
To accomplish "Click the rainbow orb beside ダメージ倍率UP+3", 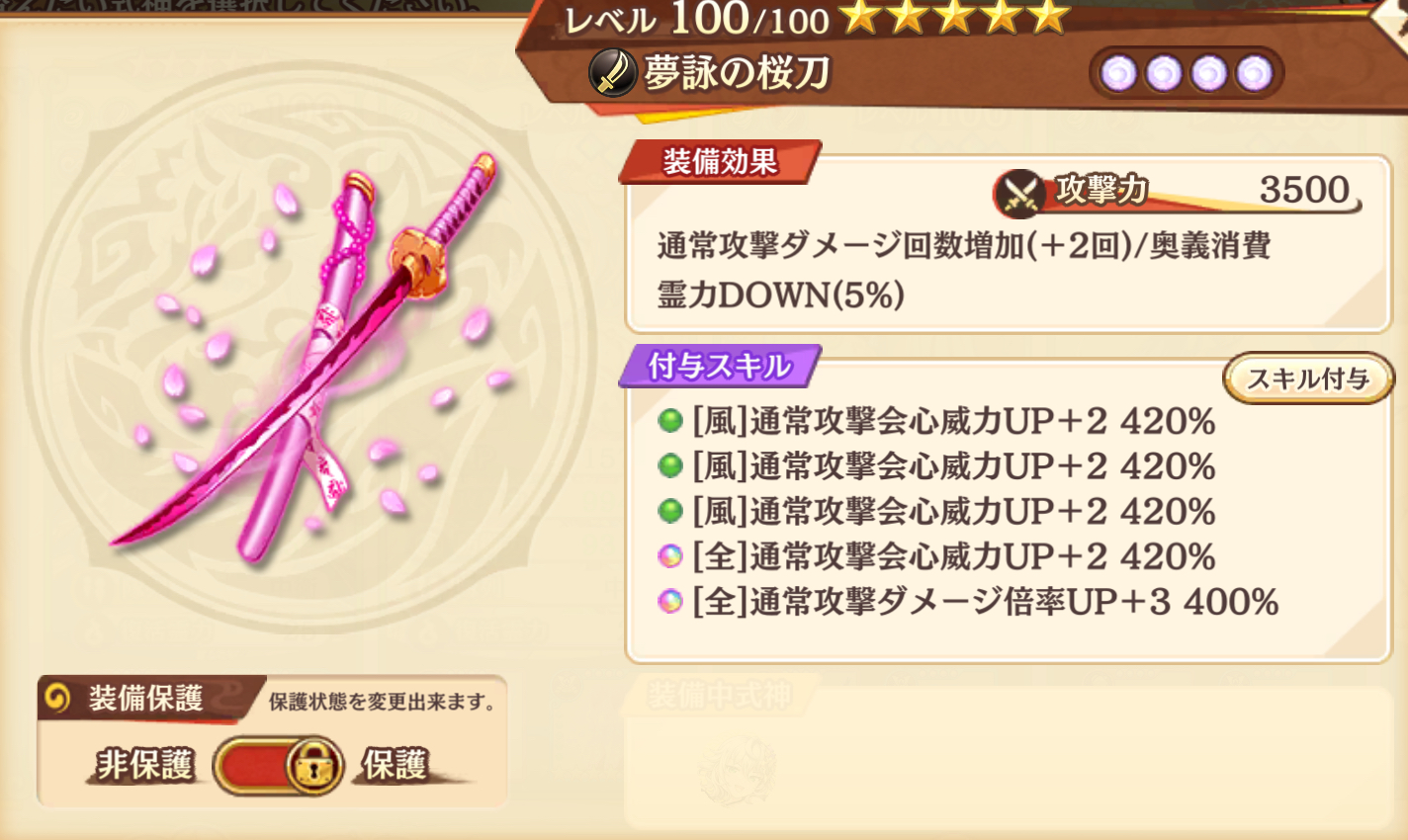I will 670,602.
